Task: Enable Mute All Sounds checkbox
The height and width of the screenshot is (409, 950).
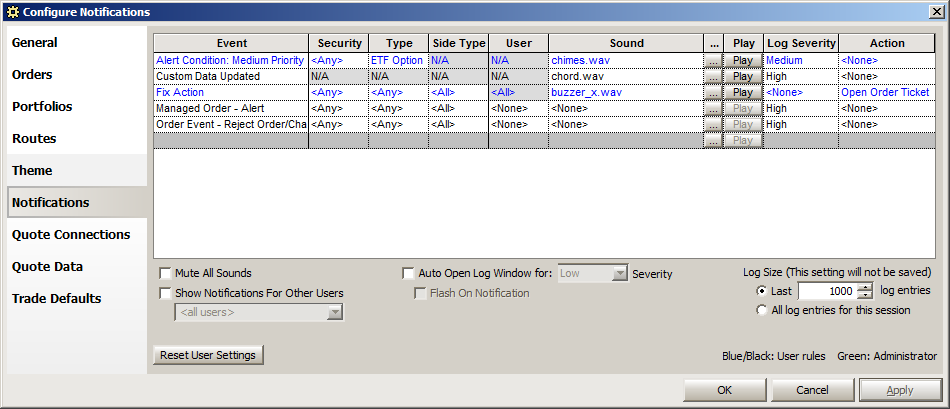Action: pos(165,273)
